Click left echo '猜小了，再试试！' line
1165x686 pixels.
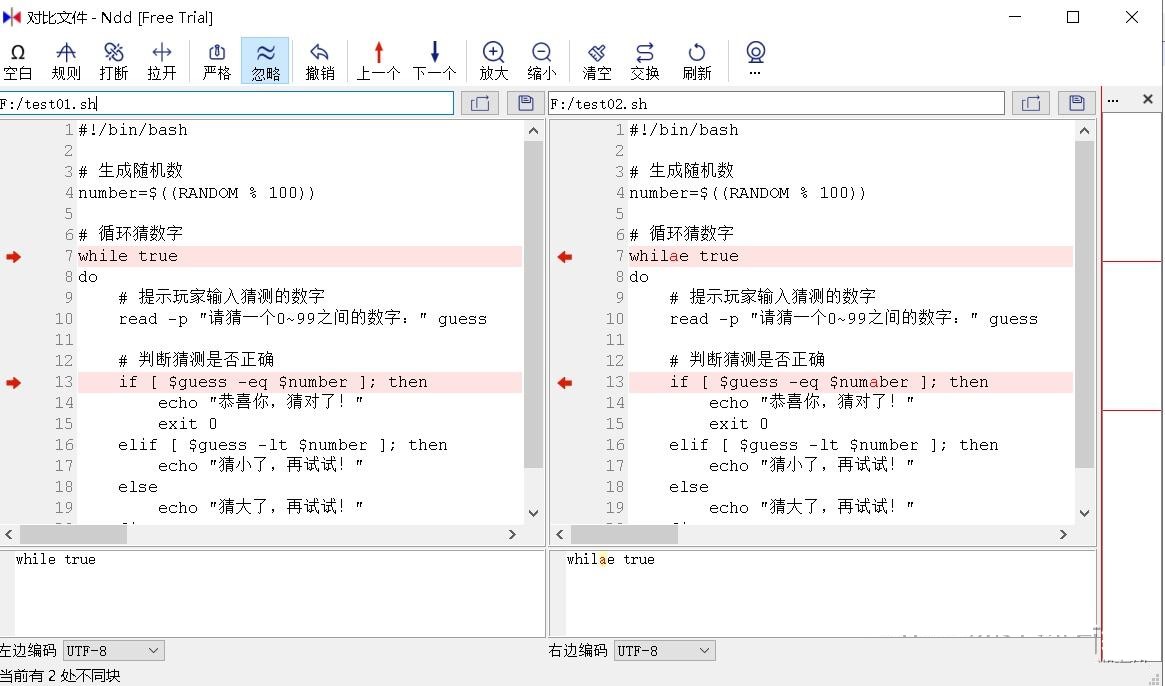[260, 466]
